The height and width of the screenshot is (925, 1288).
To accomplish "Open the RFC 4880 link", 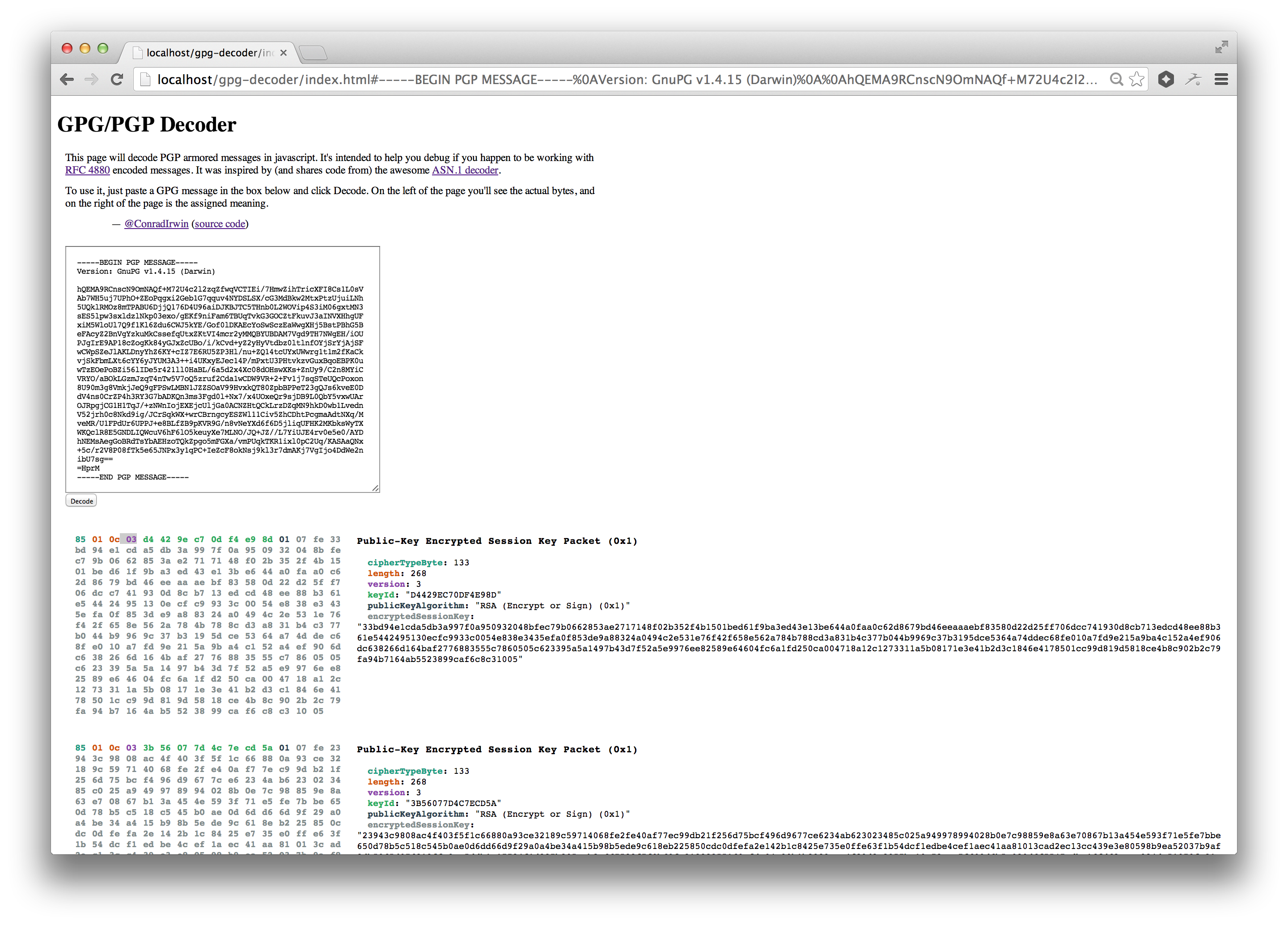I will [88, 170].
